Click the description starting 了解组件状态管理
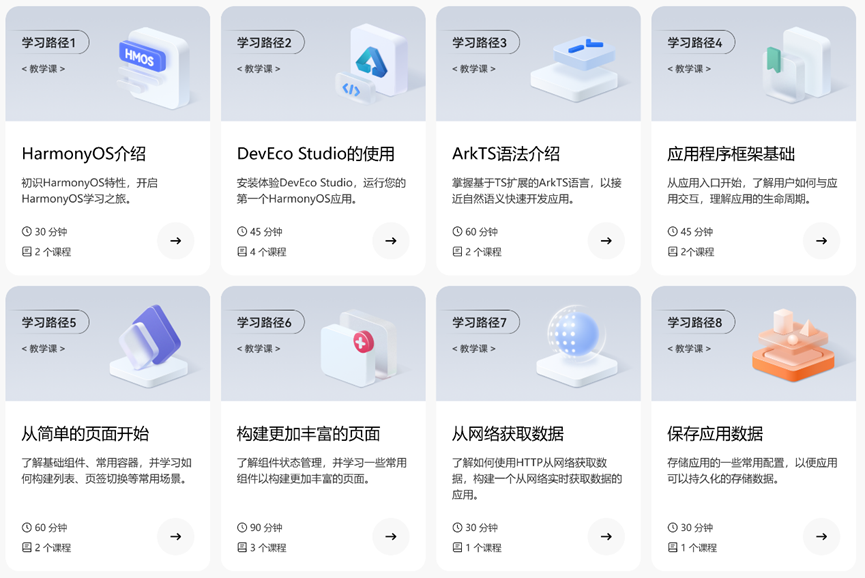 (x=322, y=470)
